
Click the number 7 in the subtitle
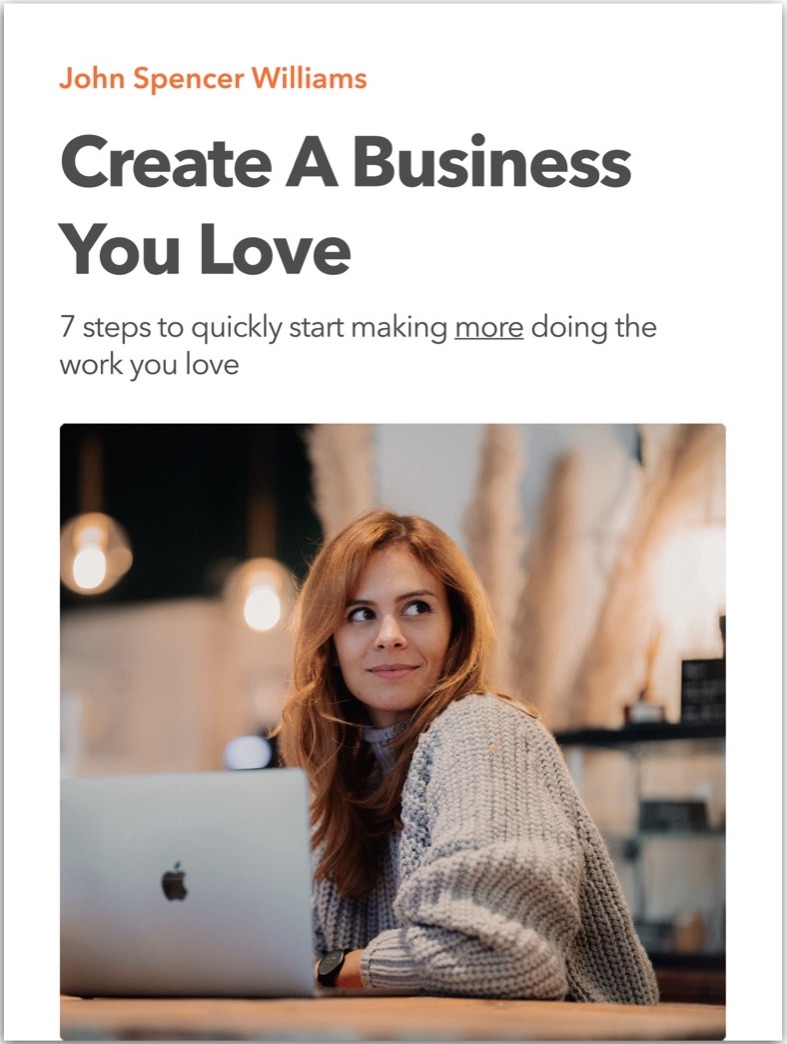pos(67,328)
